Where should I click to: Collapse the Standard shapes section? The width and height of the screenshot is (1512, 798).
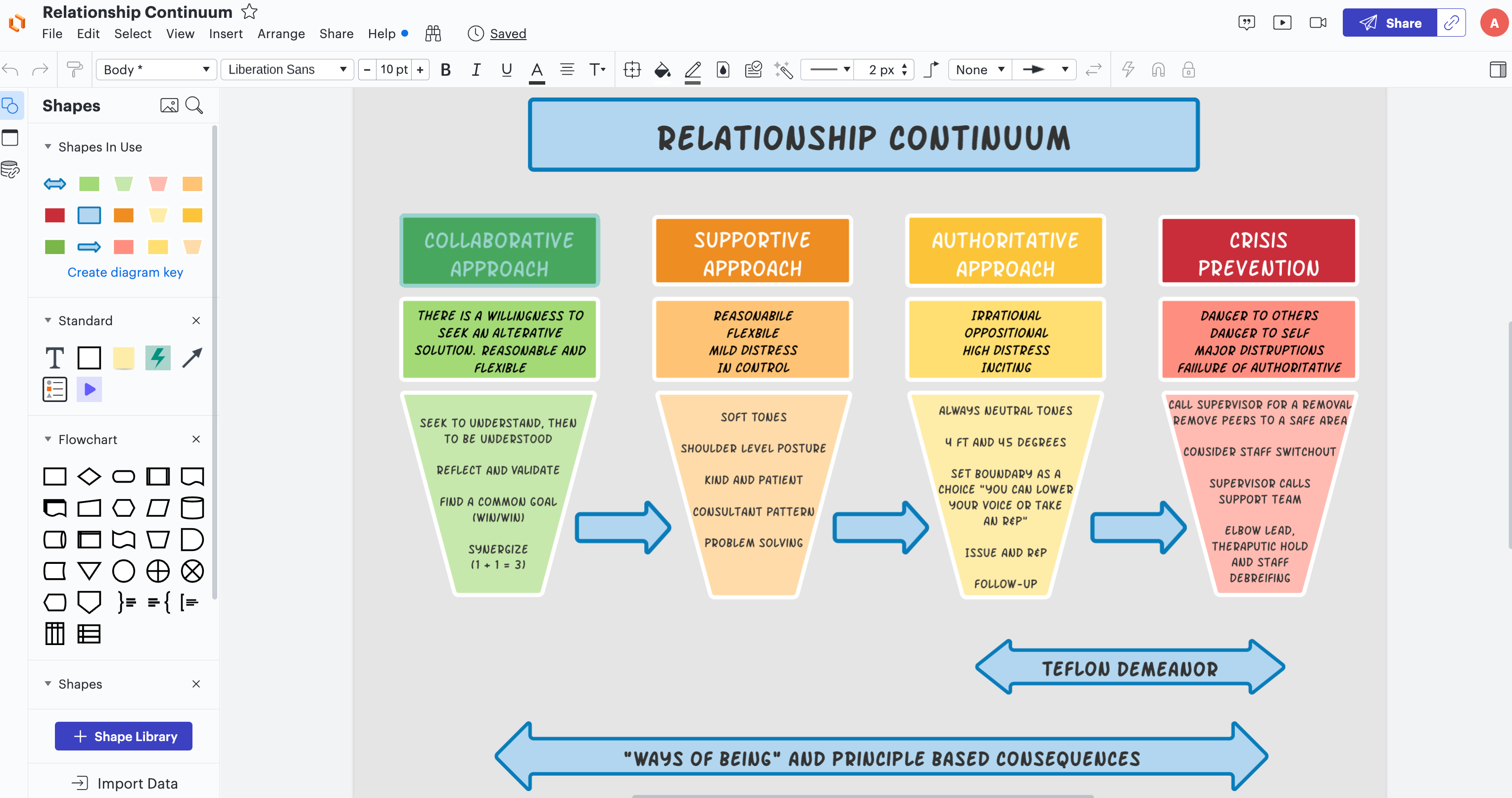[x=48, y=321]
